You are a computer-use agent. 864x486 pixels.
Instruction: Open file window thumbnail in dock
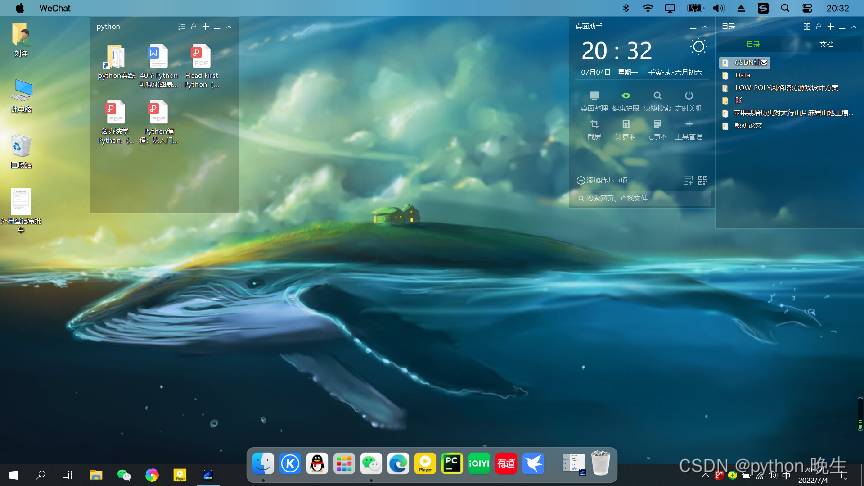[574, 463]
